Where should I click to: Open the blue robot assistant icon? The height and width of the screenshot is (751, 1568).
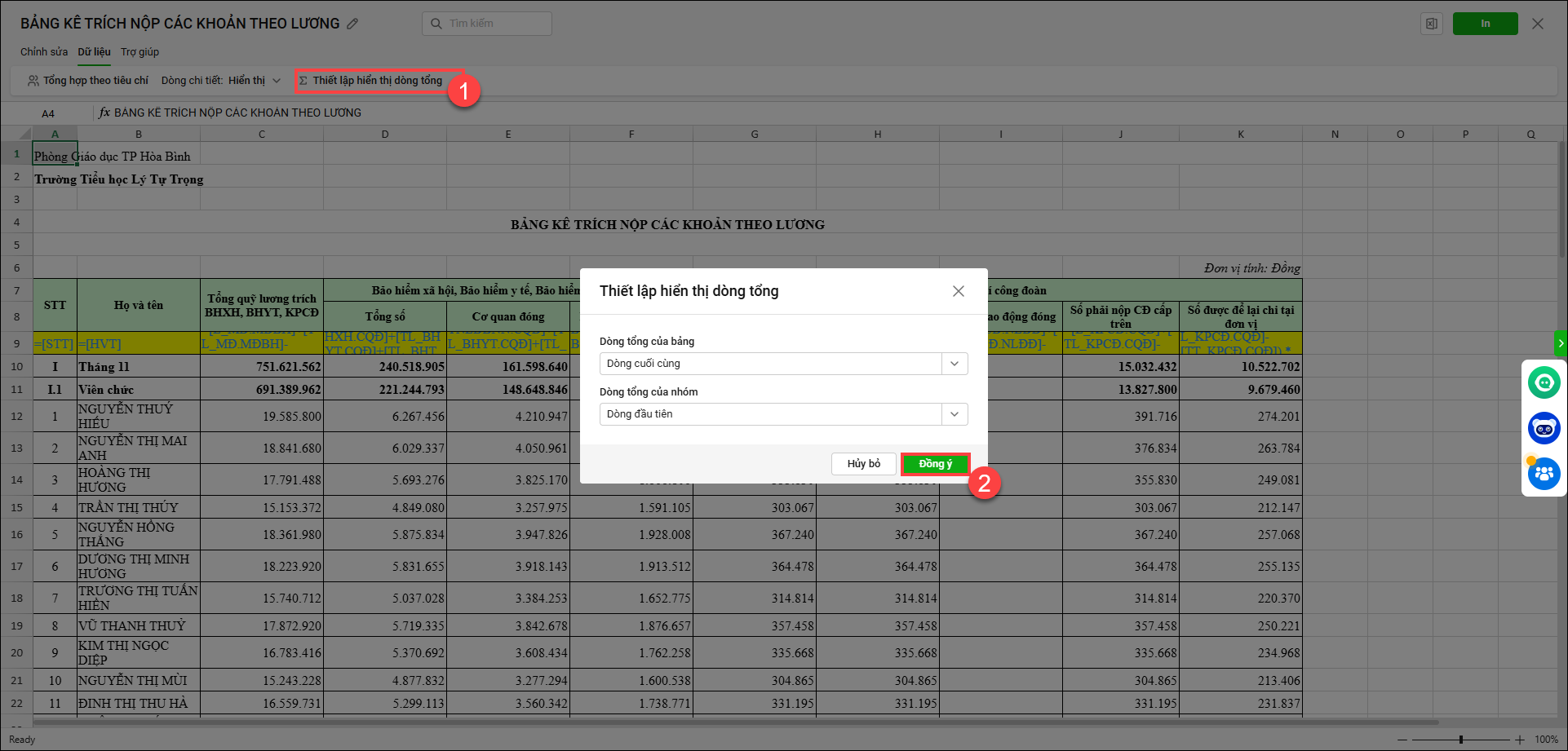pos(1544,428)
